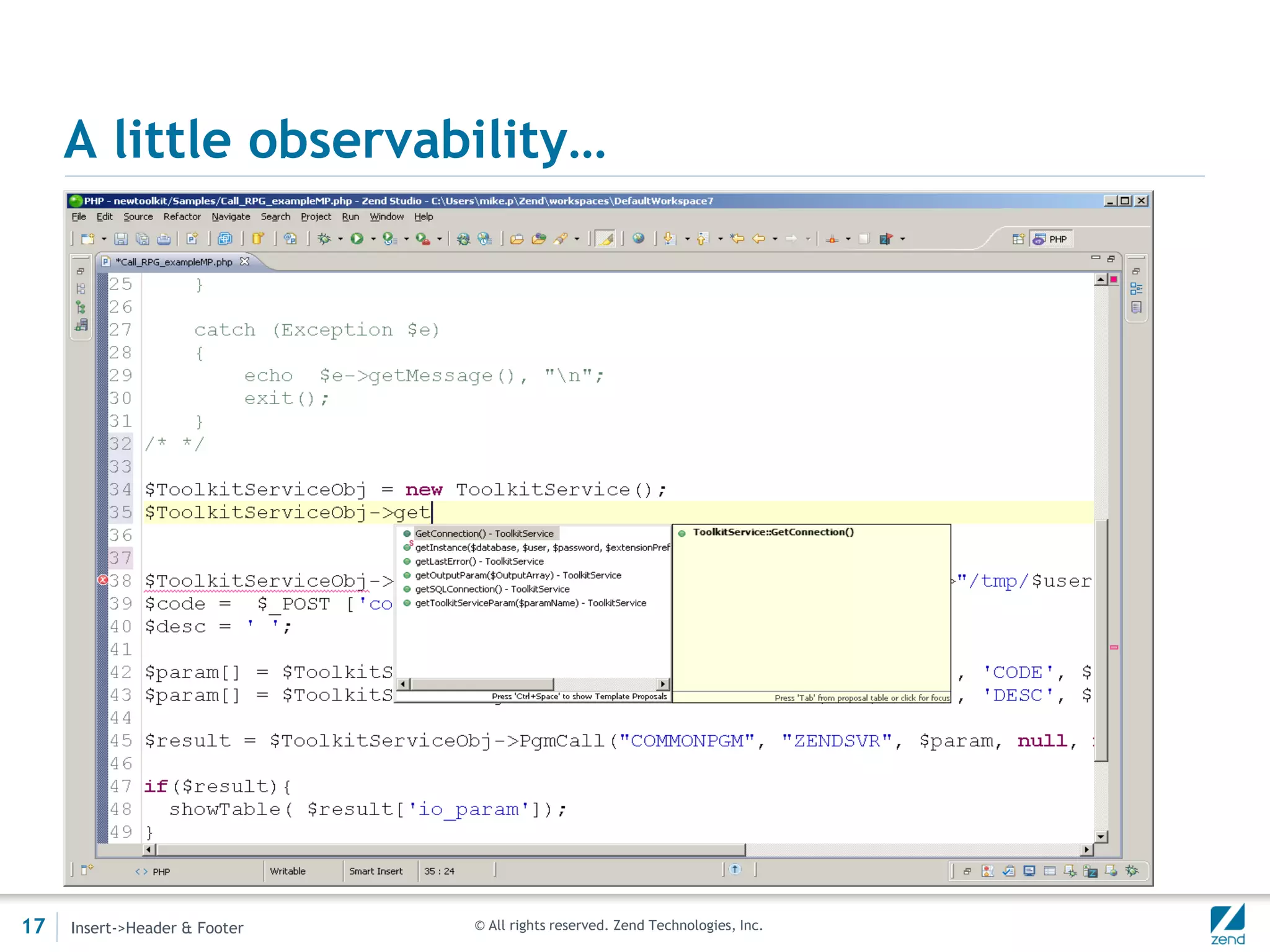
Task: Click the Next Annotation down-arrow icon
Action: [x=669, y=239]
